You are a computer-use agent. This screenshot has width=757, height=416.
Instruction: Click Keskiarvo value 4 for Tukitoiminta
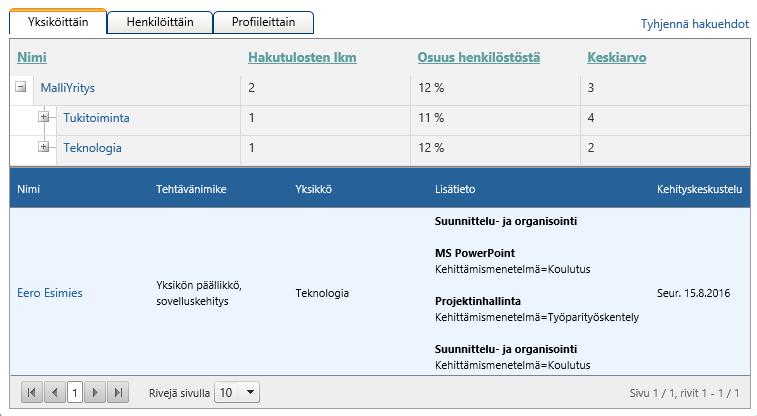(590, 118)
